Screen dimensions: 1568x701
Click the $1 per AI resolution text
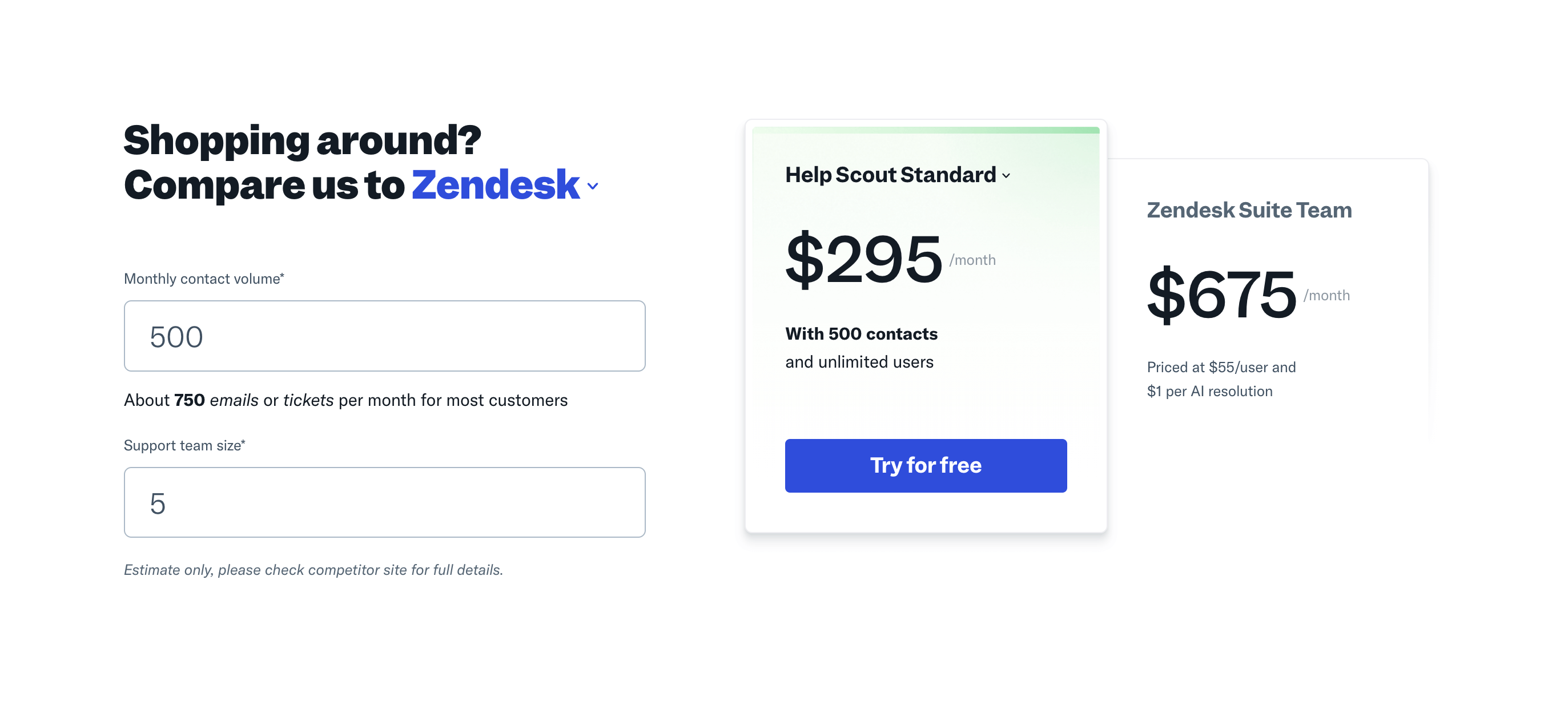tap(1209, 391)
